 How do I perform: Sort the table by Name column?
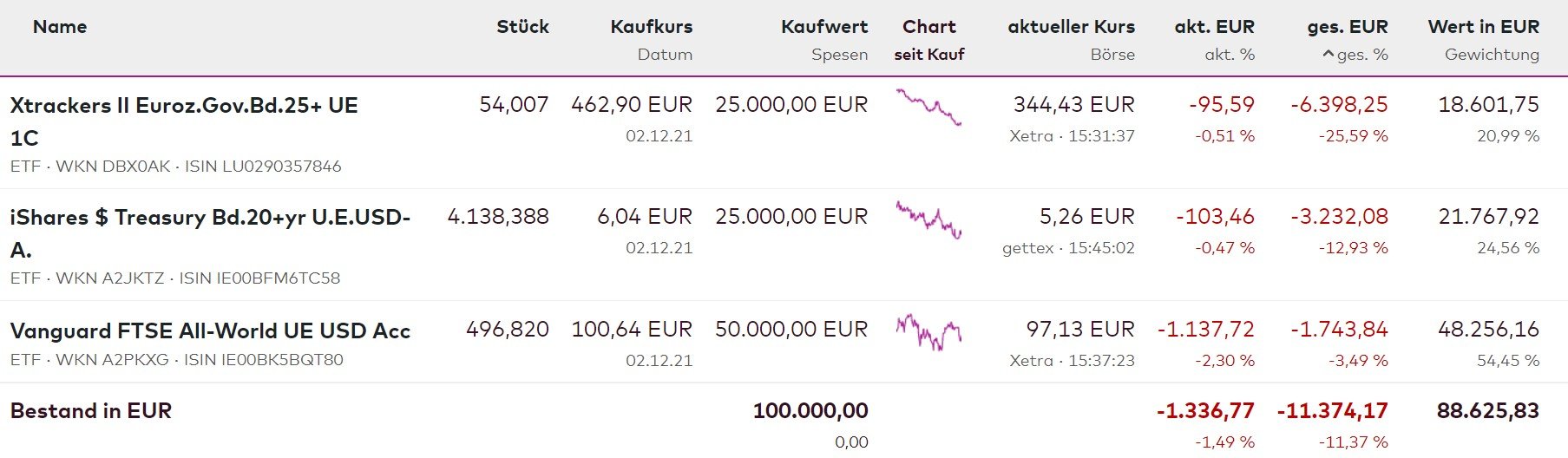click(x=60, y=27)
